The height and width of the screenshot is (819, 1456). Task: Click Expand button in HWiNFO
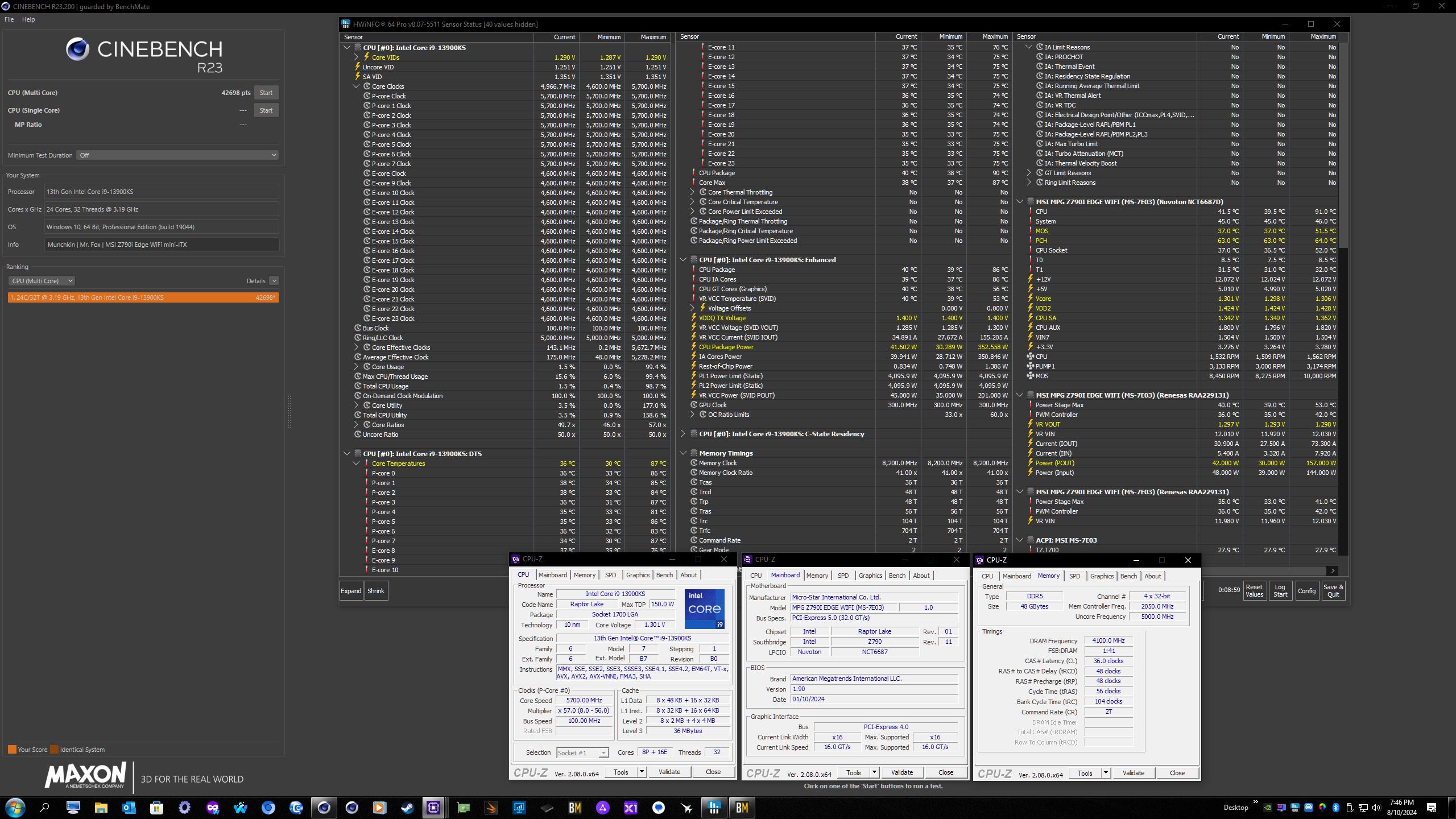351,591
